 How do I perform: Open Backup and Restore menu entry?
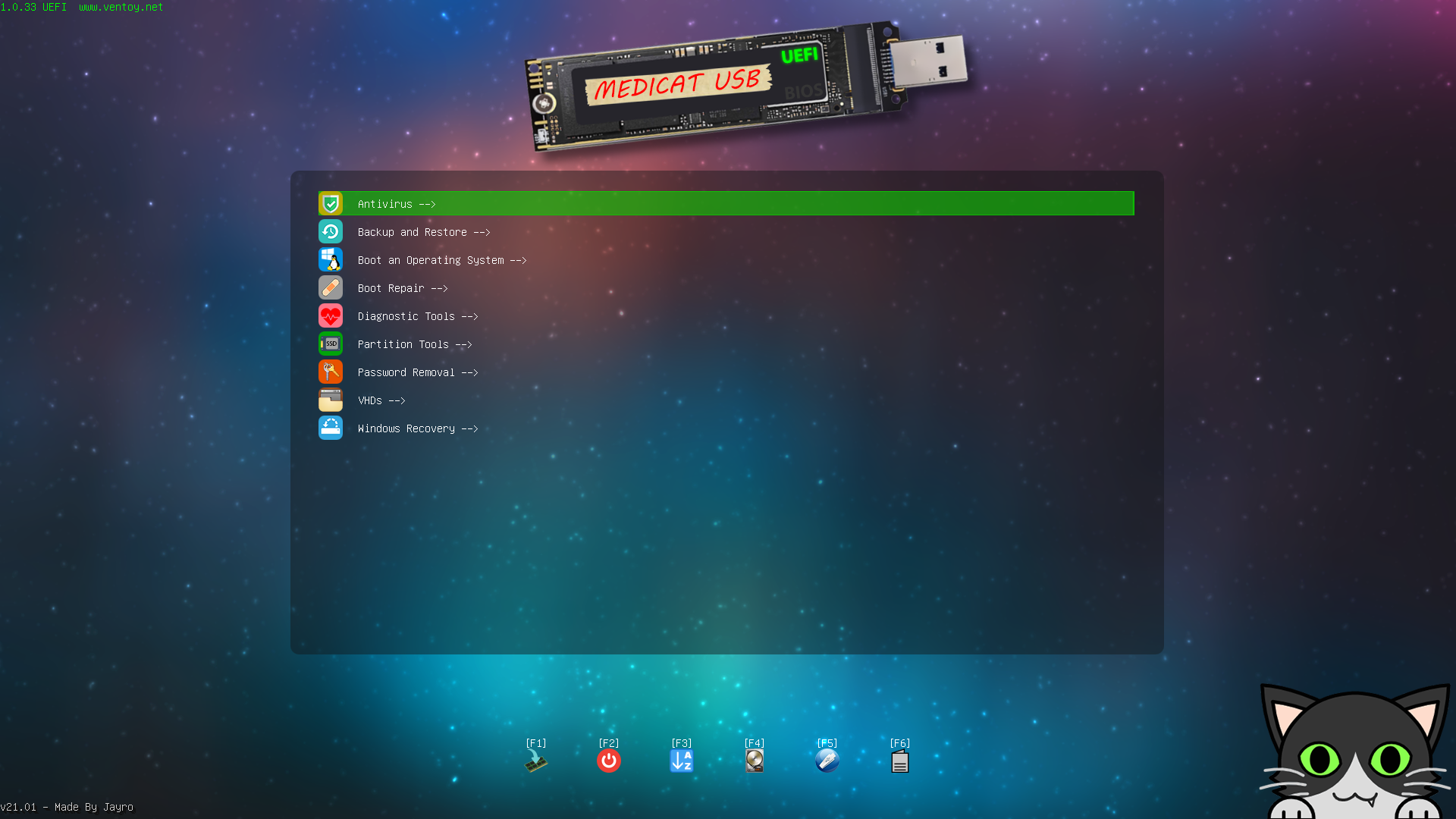click(726, 231)
